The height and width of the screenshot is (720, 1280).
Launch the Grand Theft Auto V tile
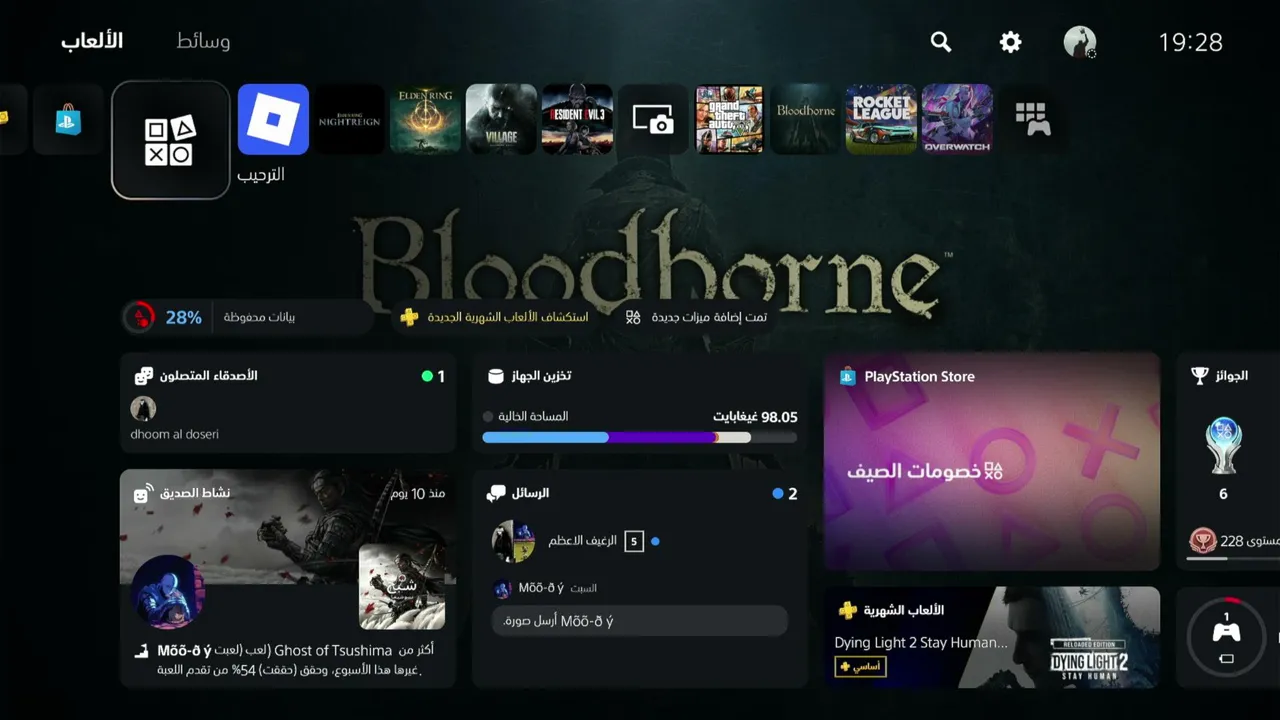729,119
